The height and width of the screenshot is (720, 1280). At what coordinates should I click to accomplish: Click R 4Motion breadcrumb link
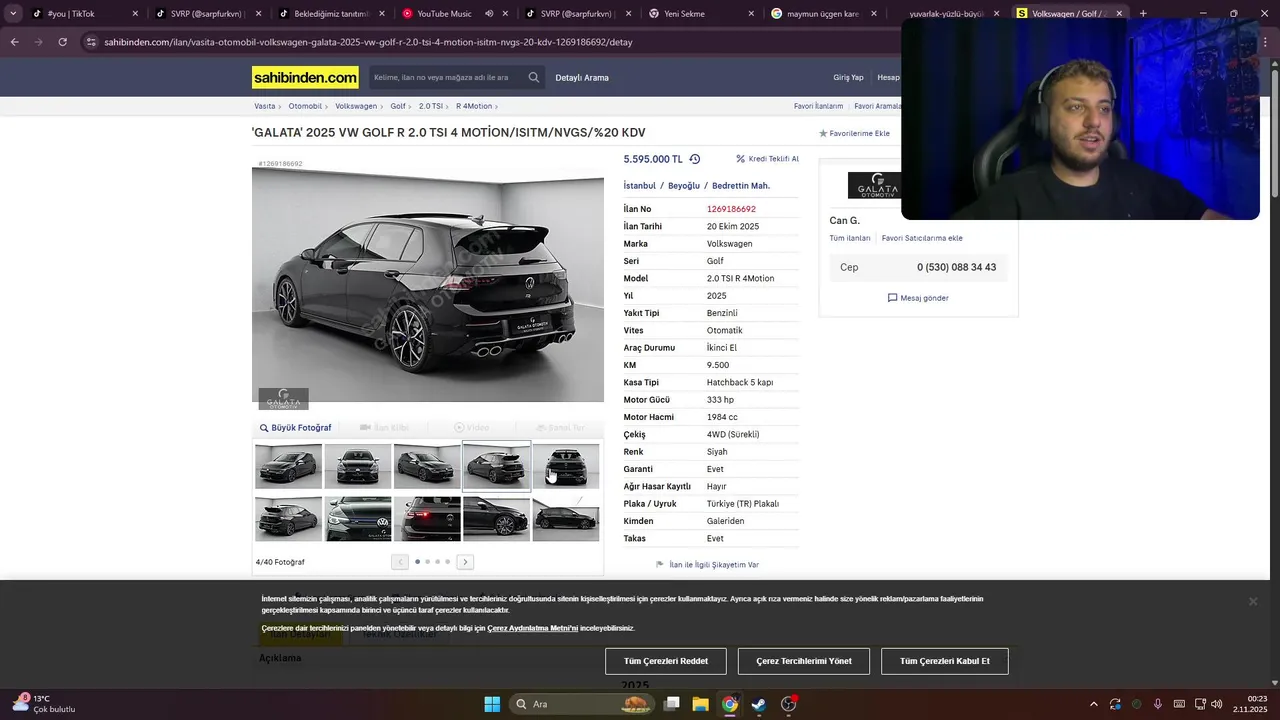(x=474, y=106)
